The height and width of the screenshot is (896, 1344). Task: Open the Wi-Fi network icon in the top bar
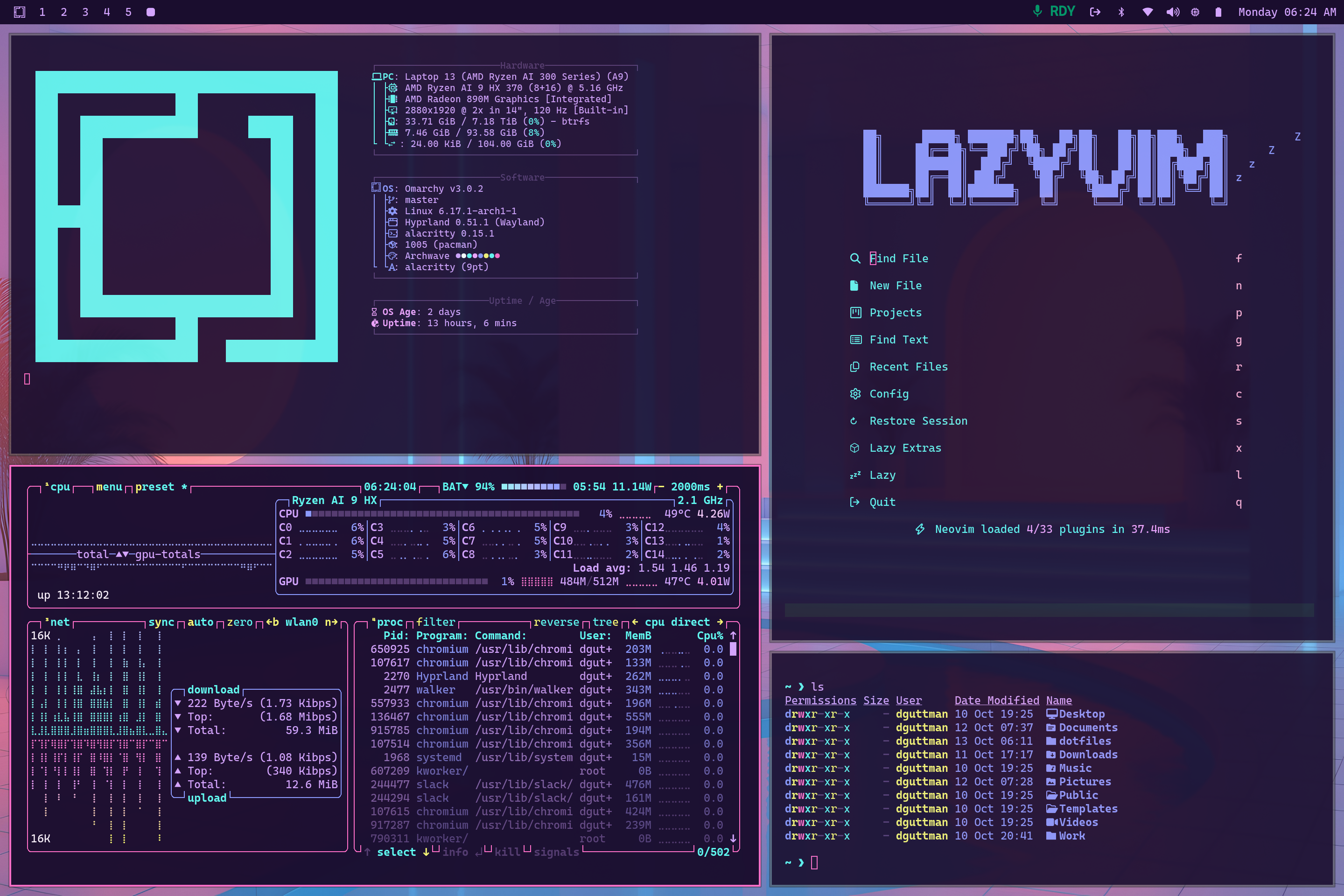[x=1148, y=12]
